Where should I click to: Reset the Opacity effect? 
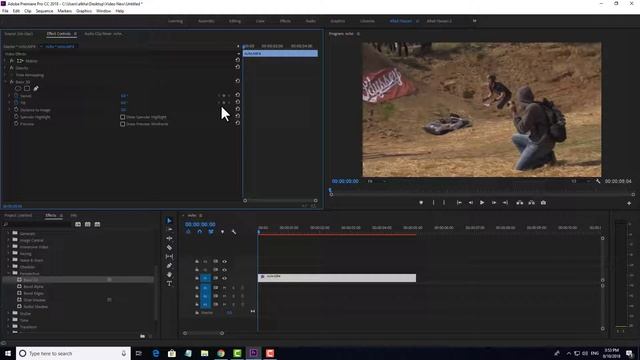[x=238, y=67]
